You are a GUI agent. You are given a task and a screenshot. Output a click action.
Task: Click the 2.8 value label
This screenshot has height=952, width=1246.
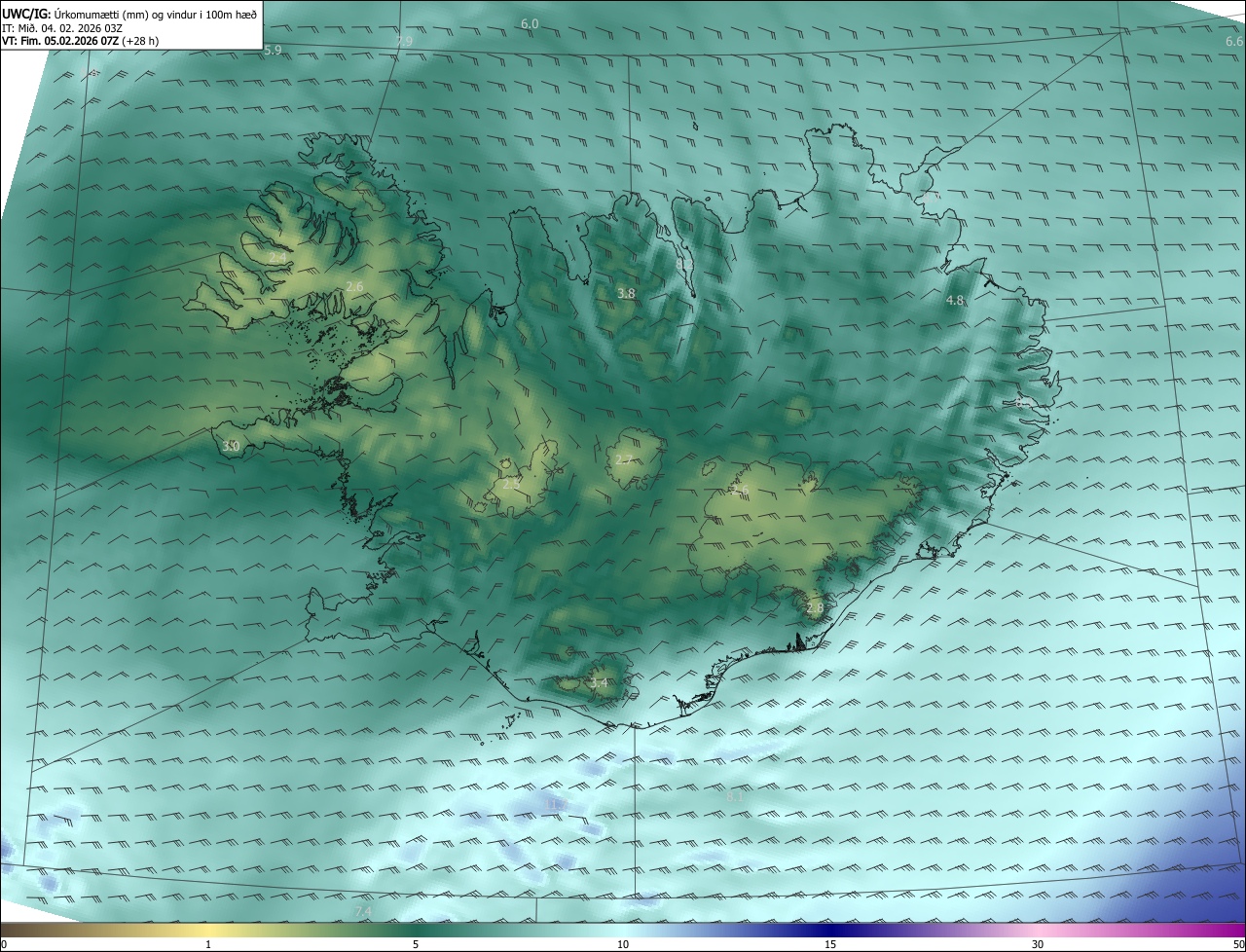pyautogui.click(x=815, y=607)
